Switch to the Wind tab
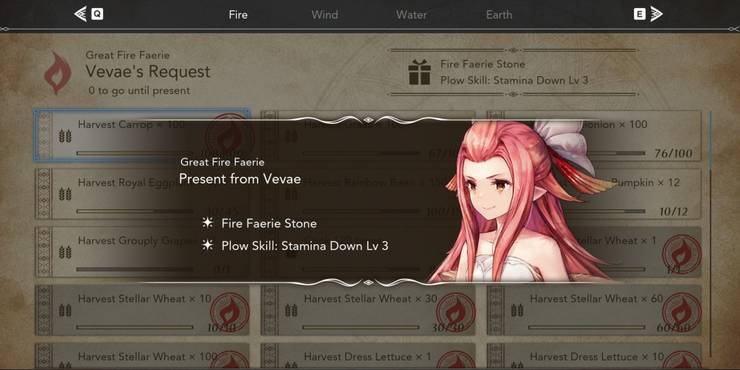 325,15
